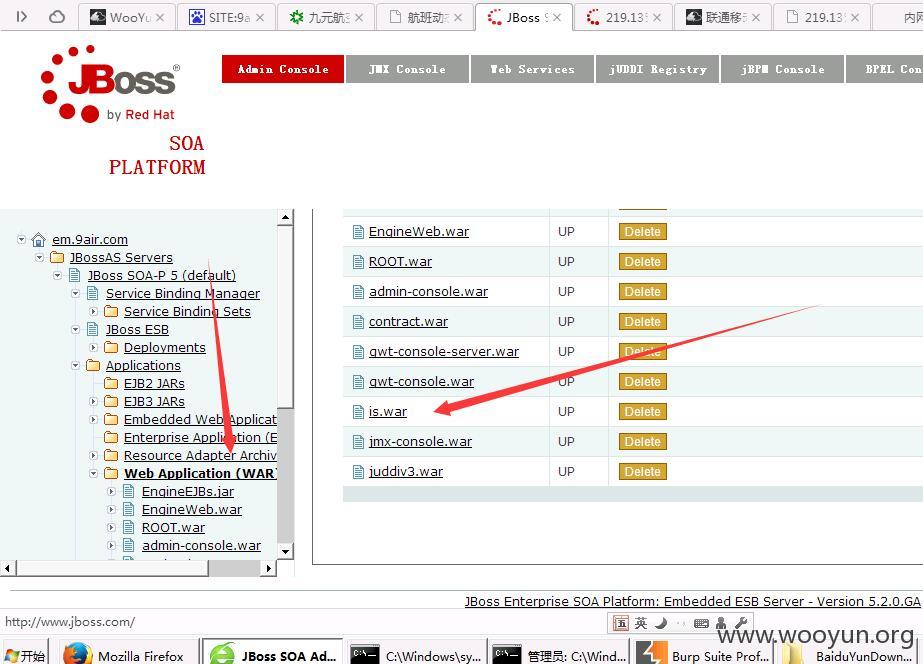Click the EJB2 JARs folder icon

pyautogui.click(x=111, y=383)
